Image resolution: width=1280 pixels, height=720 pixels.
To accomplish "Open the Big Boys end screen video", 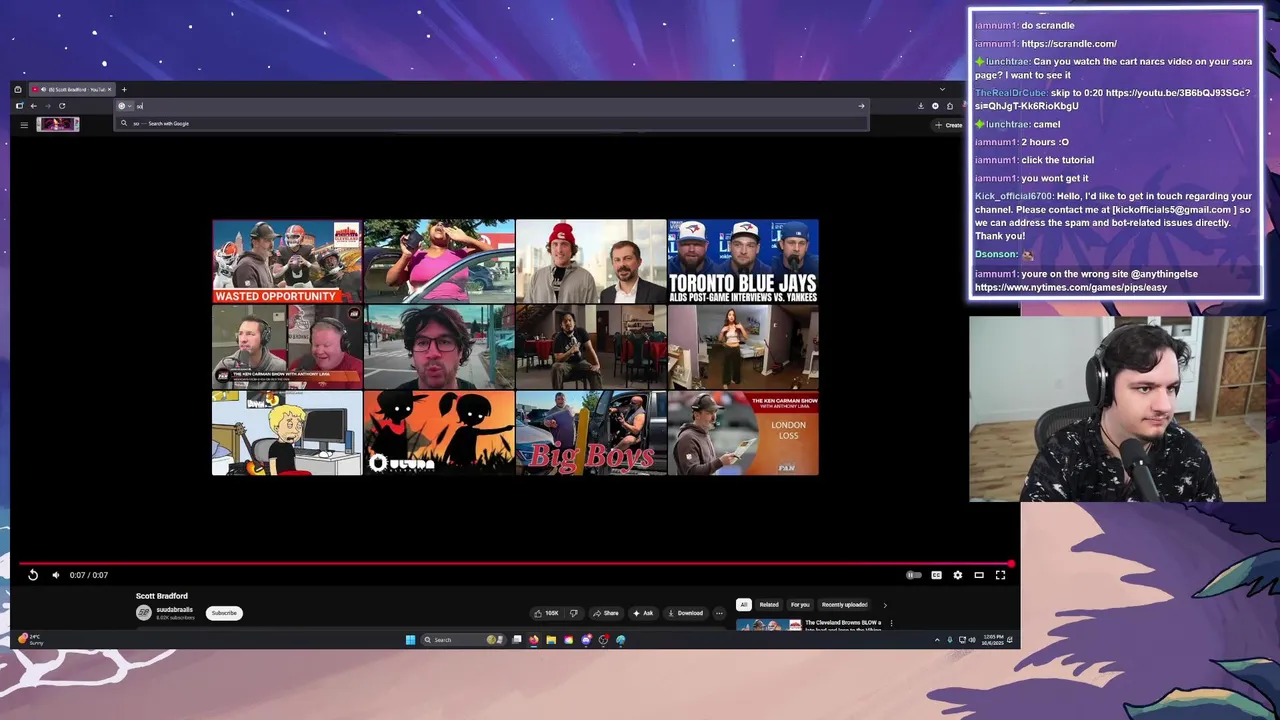I will pos(591,433).
